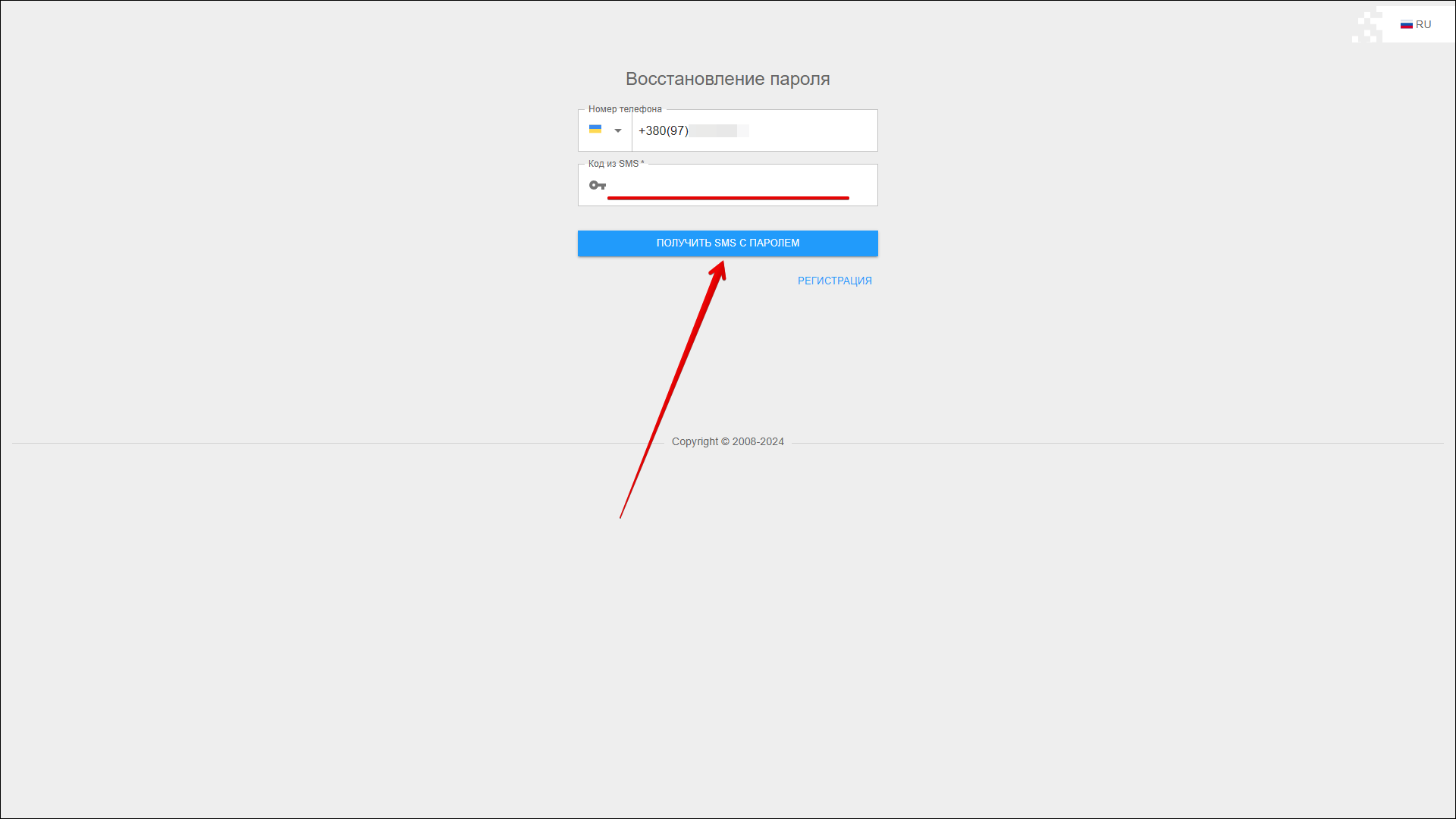Click the asterisk after Код из SMS

pyautogui.click(x=642, y=163)
